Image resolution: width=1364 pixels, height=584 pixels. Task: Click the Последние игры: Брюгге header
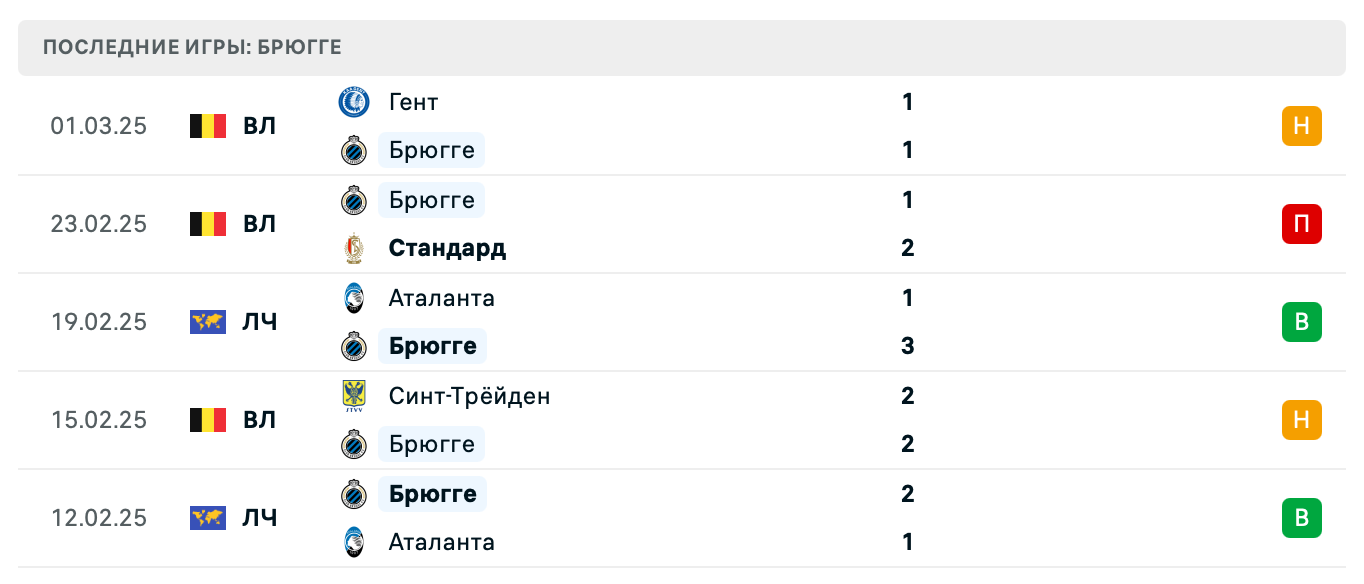[193, 48]
